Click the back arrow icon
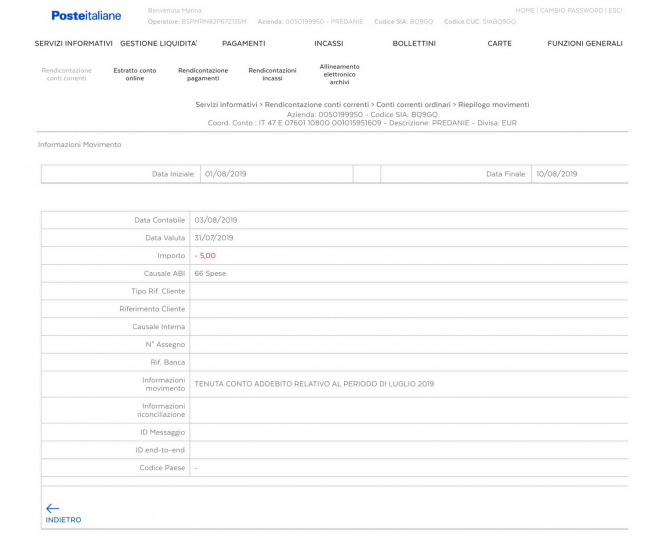659x555 pixels. point(53,508)
